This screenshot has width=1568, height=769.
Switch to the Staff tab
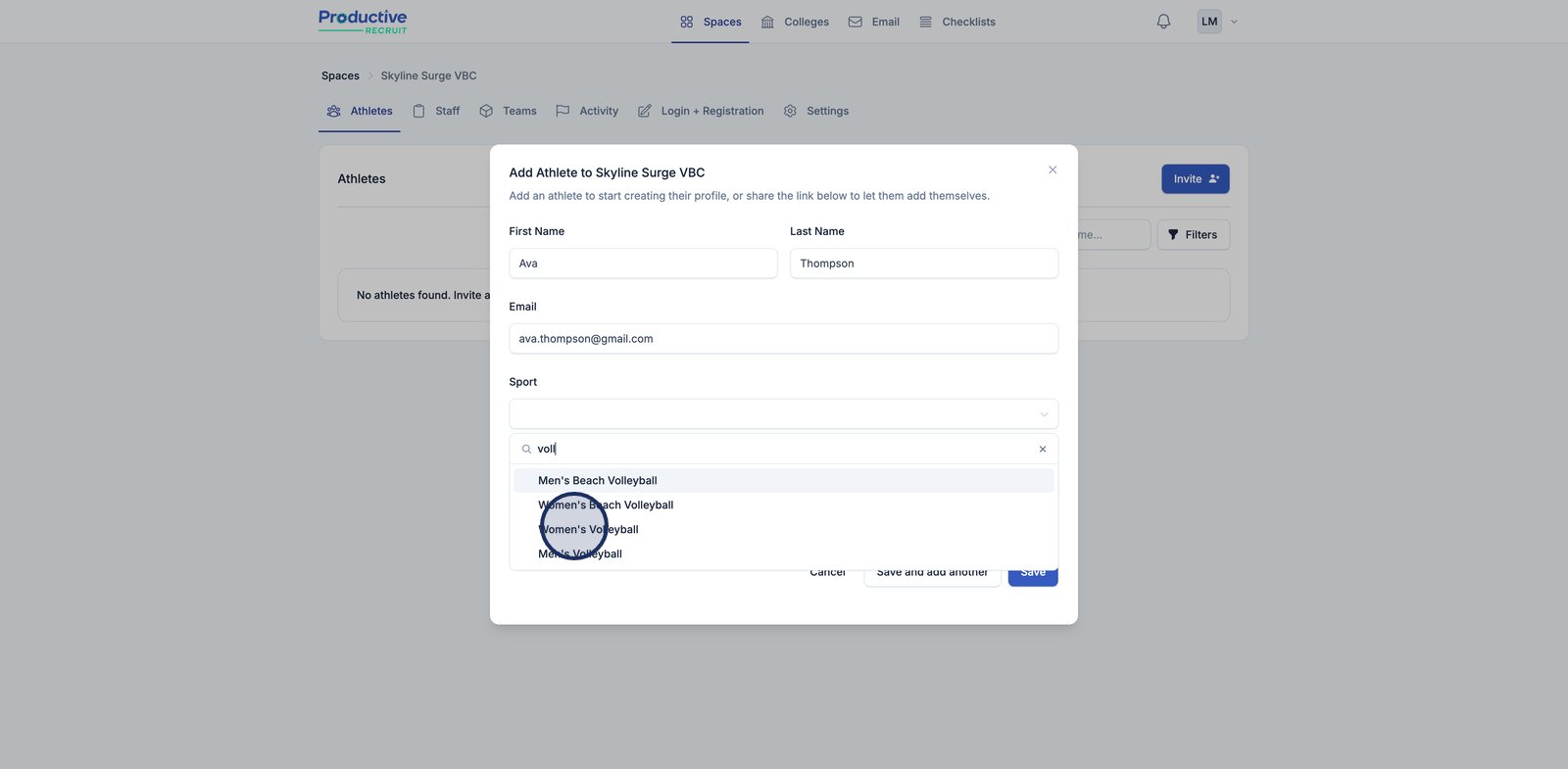click(436, 112)
